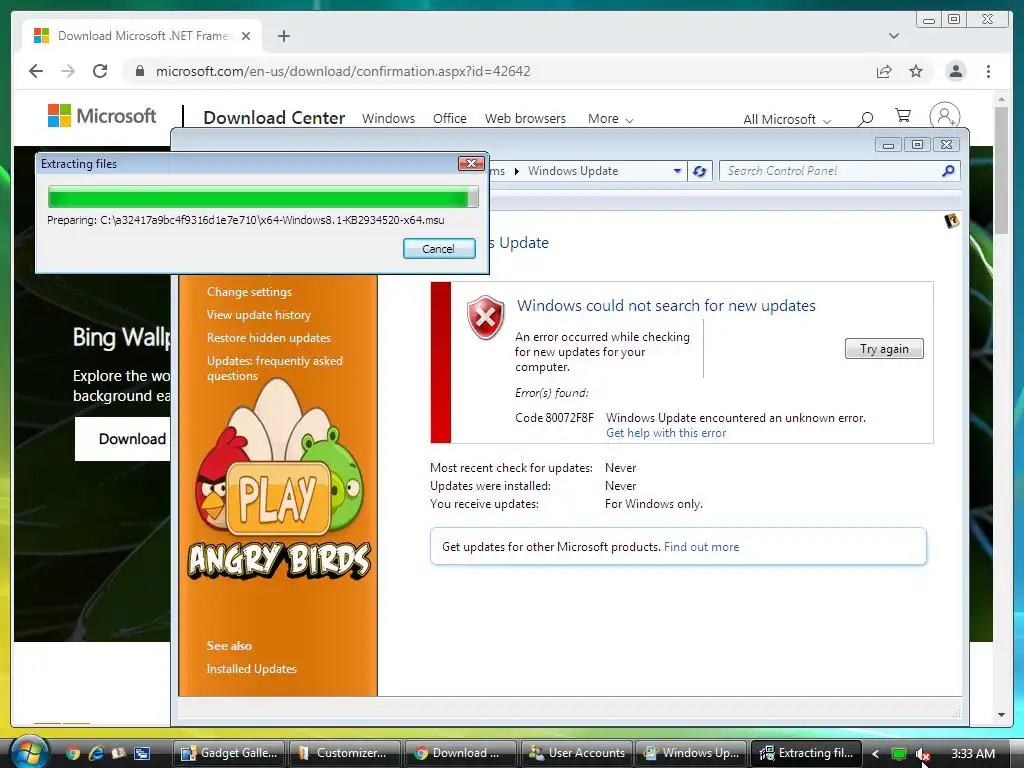Switch to Download Chrome taskbar button
Screen dimensions: 1024x768
(460, 753)
